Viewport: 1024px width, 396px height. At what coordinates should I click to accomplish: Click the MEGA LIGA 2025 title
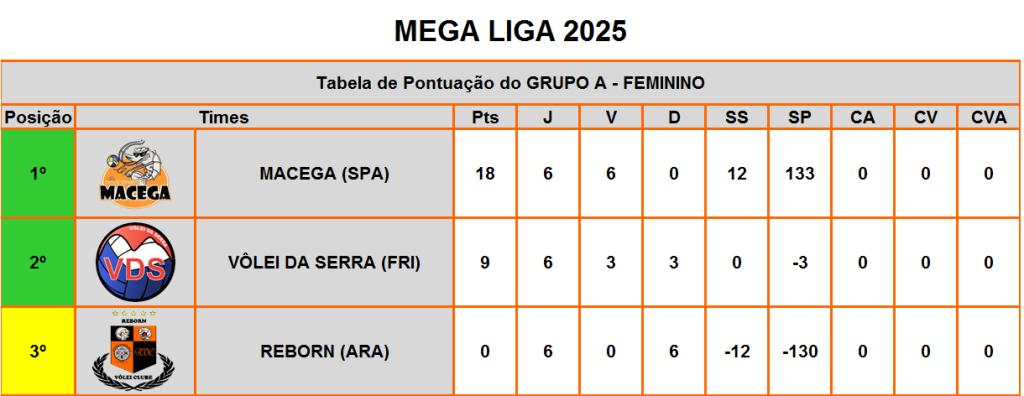click(x=511, y=31)
